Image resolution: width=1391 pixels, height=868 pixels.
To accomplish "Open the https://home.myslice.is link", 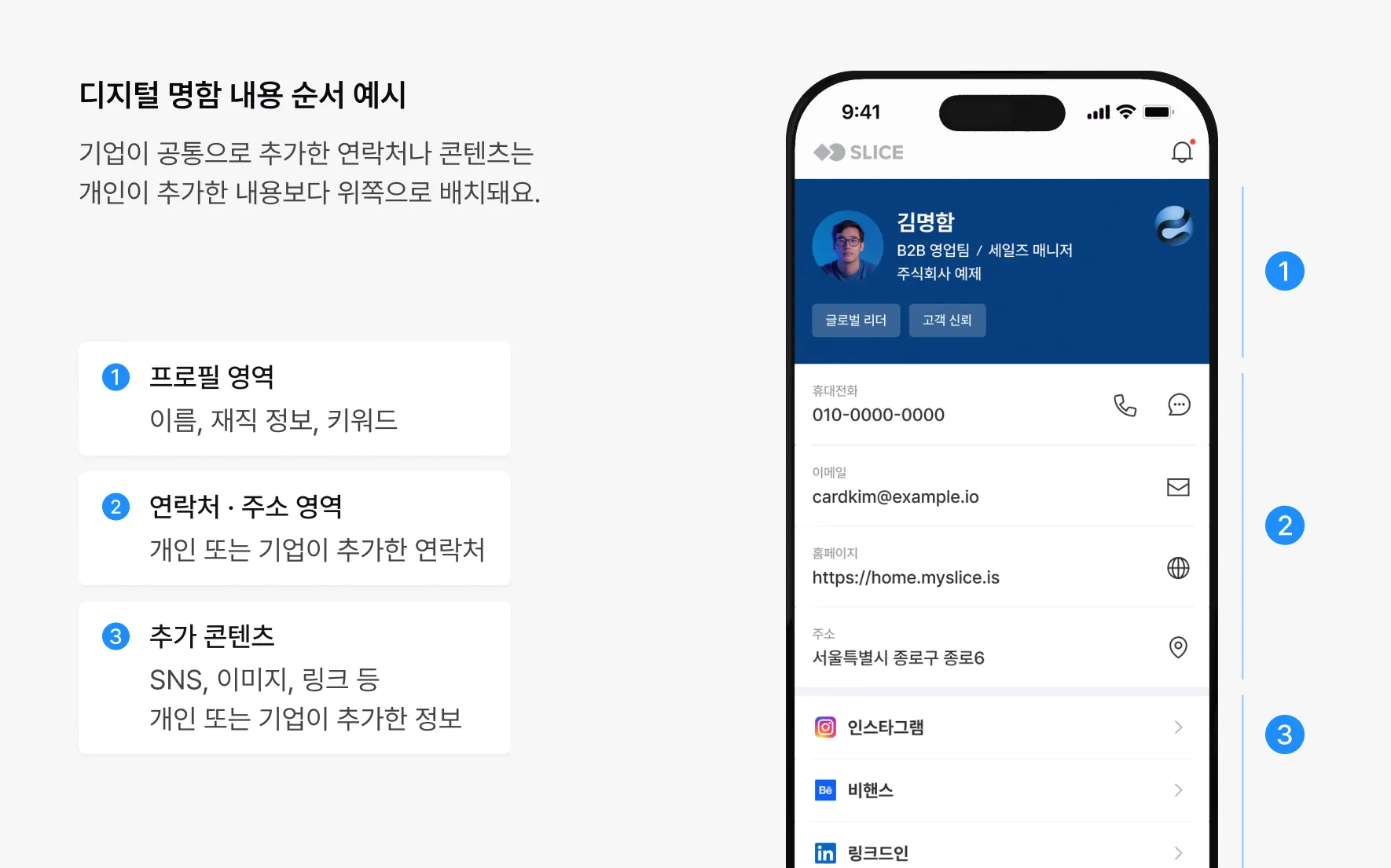I will [905, 578].
